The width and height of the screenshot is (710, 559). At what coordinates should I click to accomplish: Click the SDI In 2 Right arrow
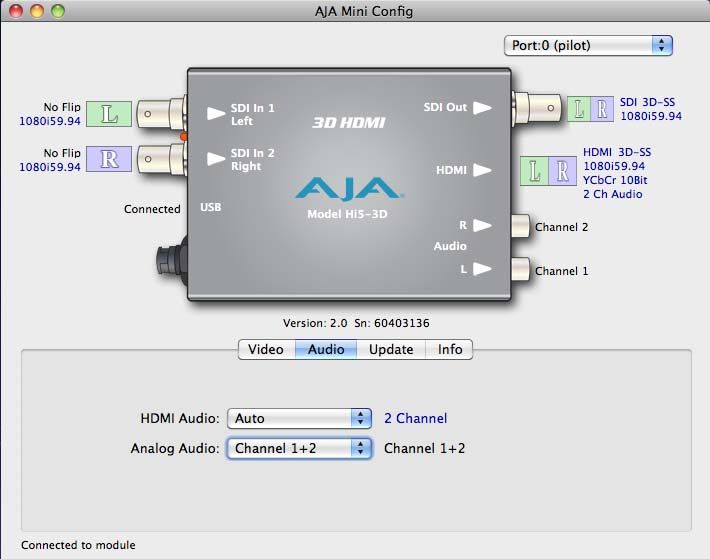[x=216, y=158]
